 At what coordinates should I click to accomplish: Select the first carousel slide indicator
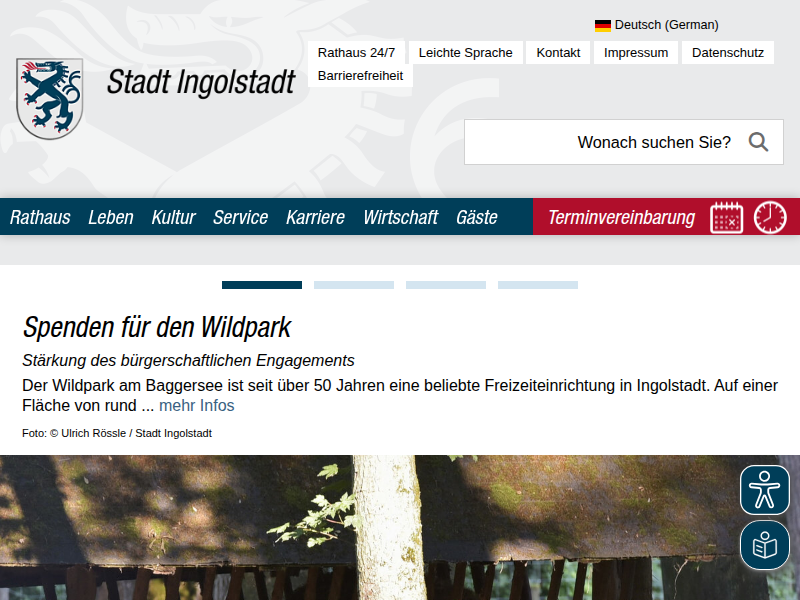[262, 285]
